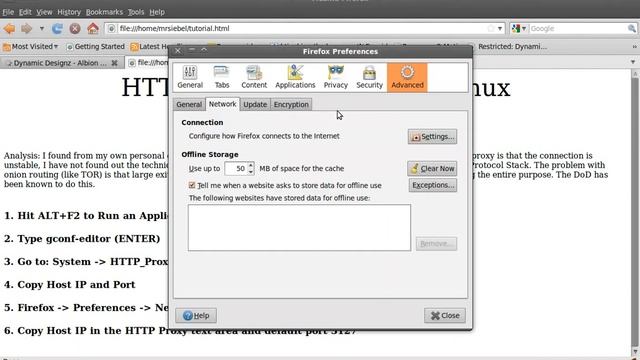Click the Google search box

tap(578, 29)
